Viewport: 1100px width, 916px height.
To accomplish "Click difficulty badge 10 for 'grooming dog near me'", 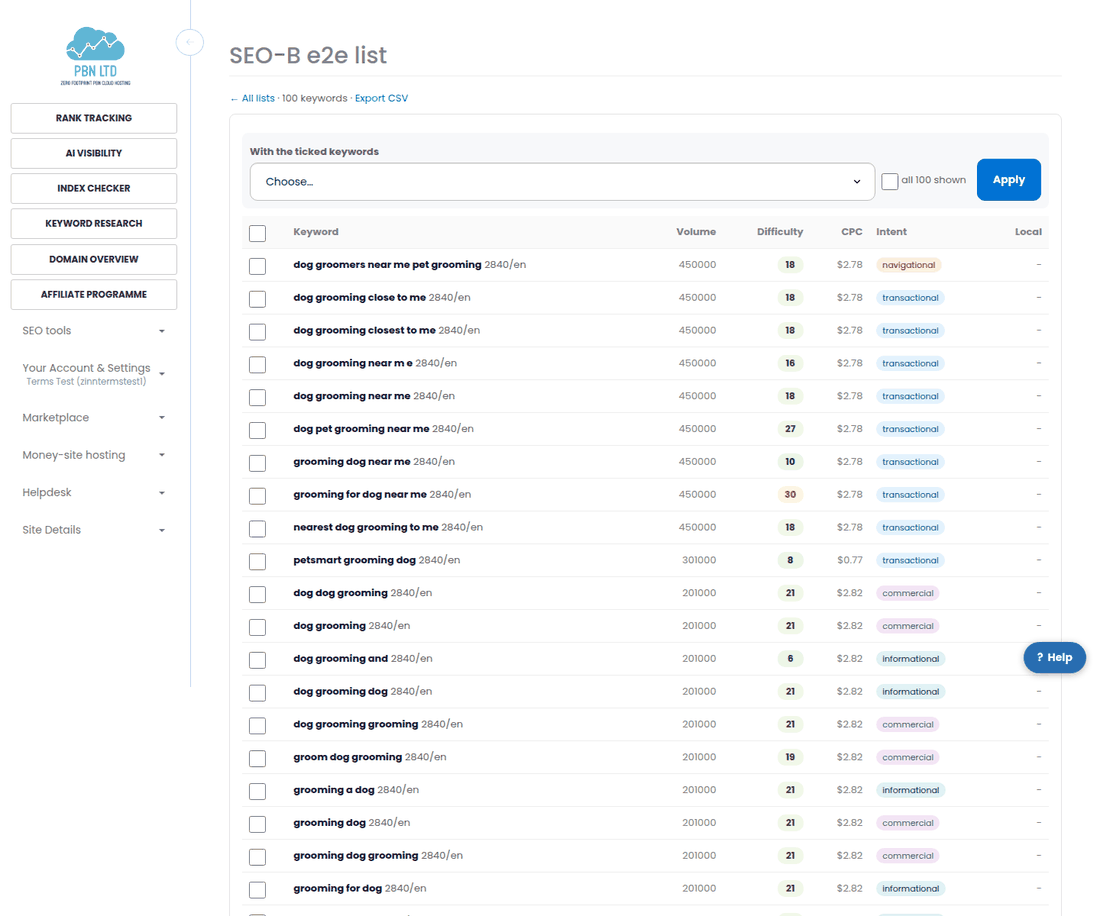I will click(790, 462).
